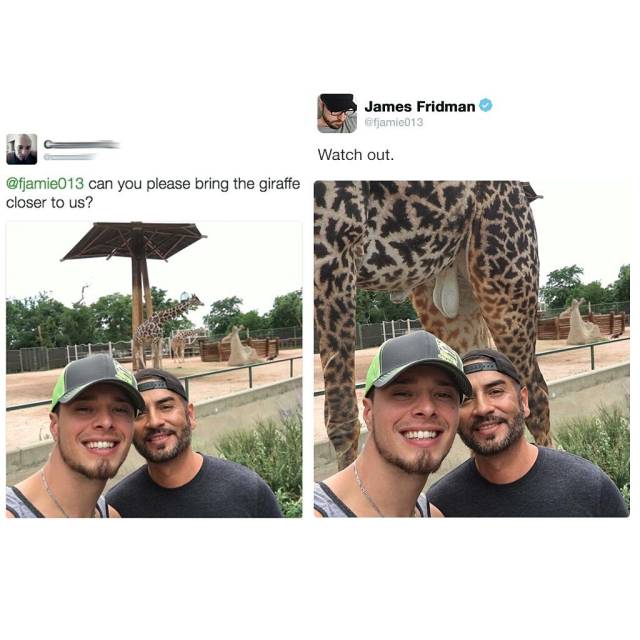
Task: Follow the green @fjamie013 mention link
Action: click(45, 184)
